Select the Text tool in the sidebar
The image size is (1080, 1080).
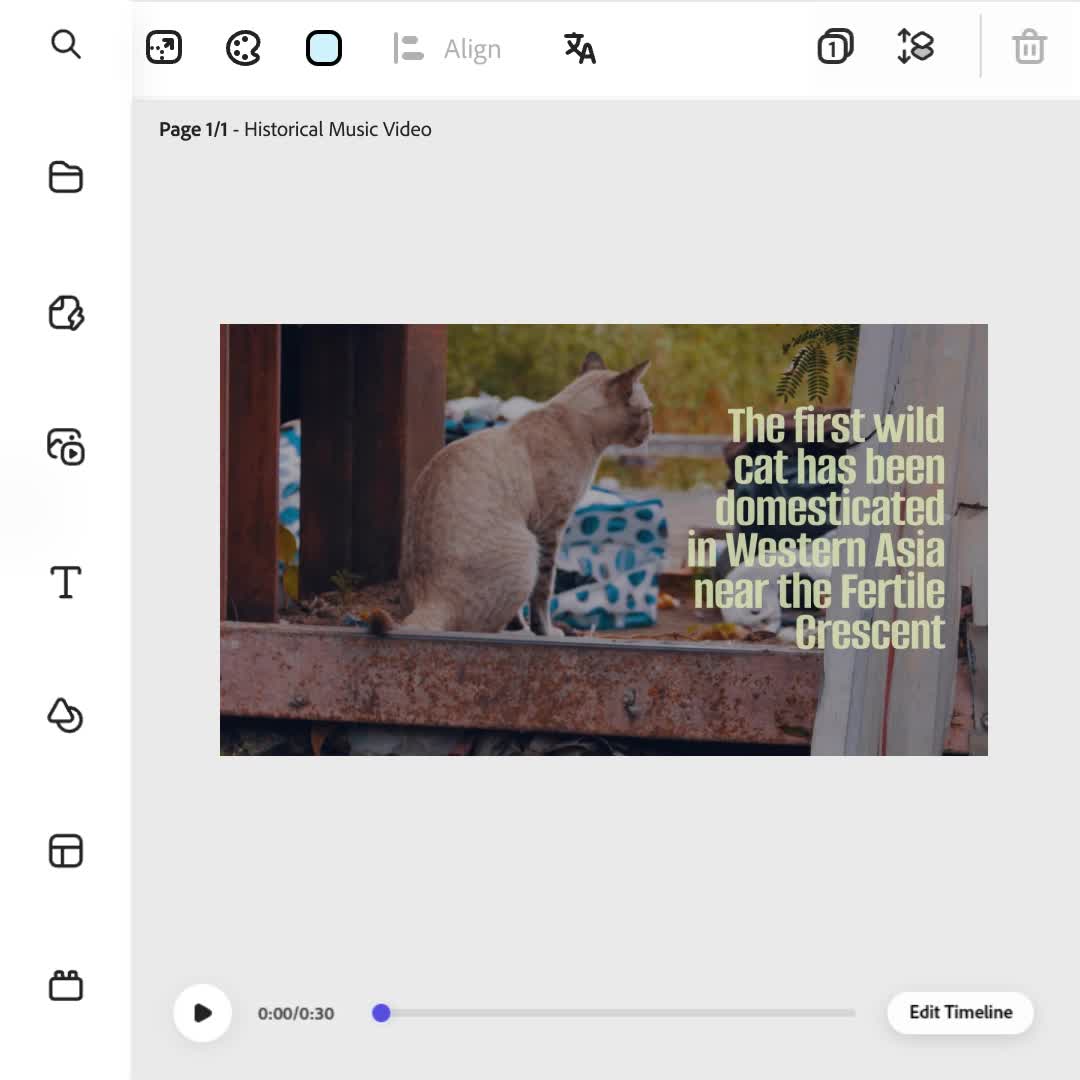(x=66, y=581)
